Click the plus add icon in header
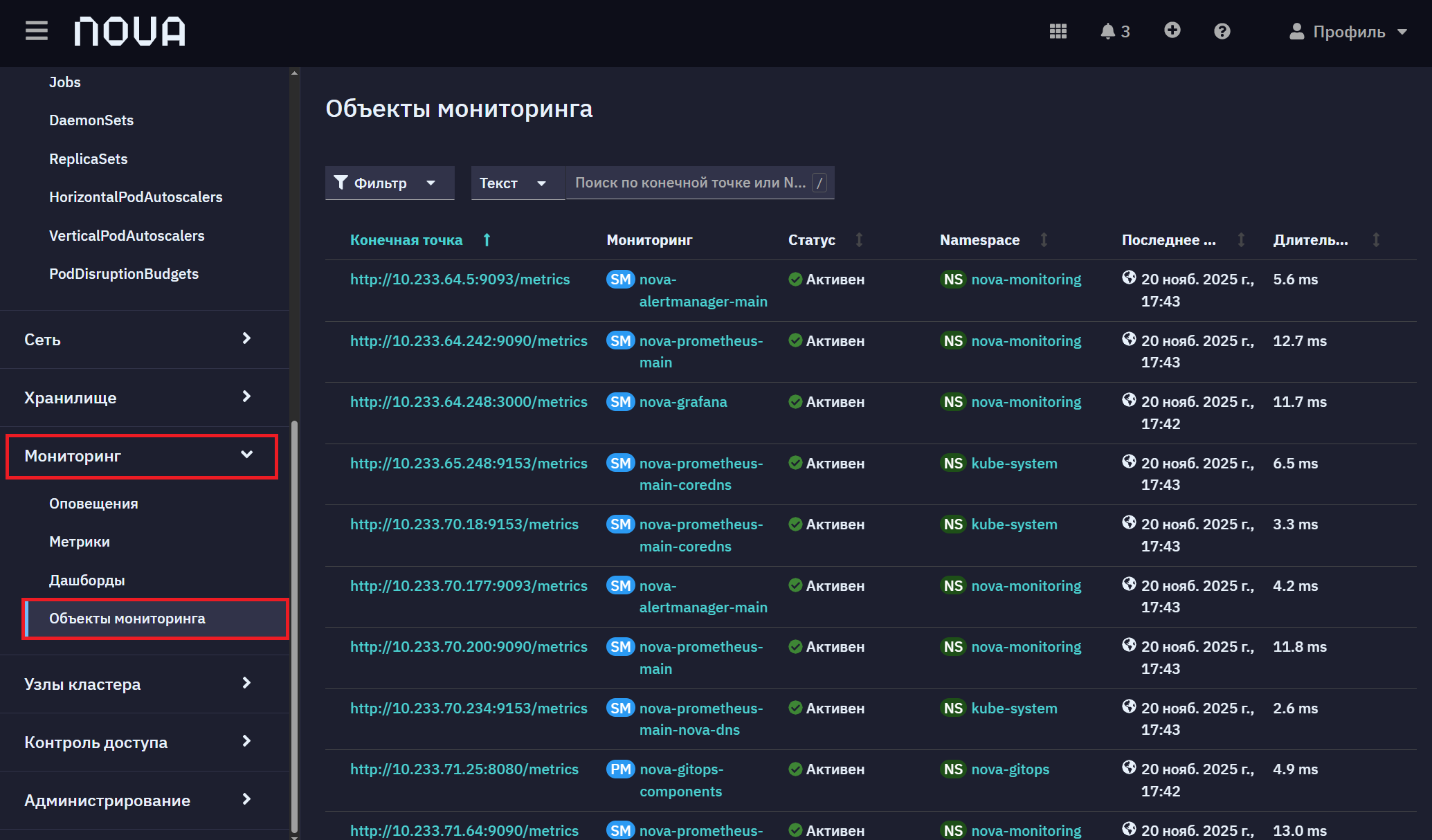The image size is (1432, 840). pos(1172,30)
